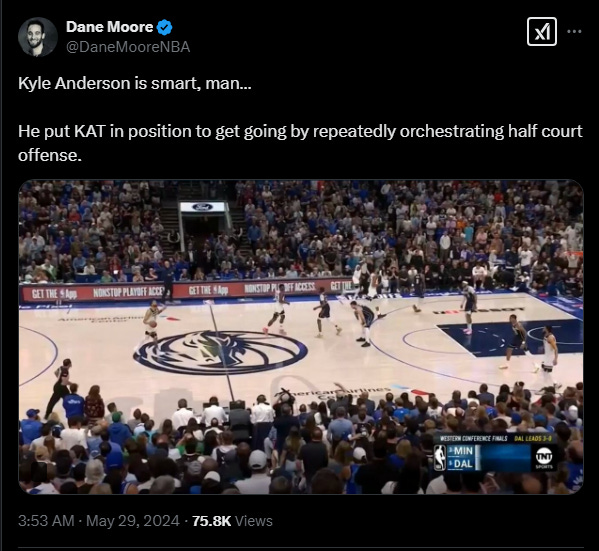
Task: Click the TNT Sports logo in video
Action: coord(544,458)
